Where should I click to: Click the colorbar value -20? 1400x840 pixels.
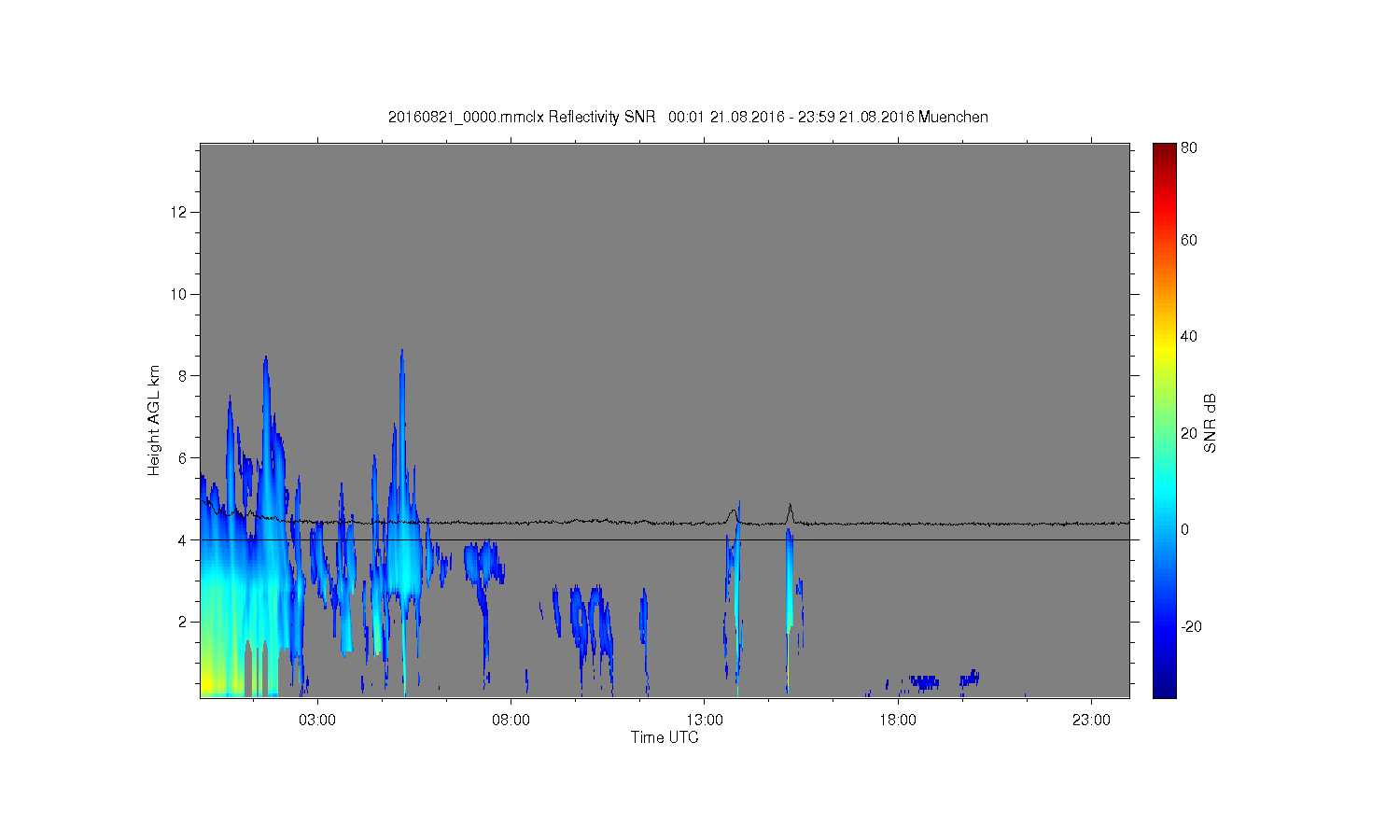tap(1192, 626)
